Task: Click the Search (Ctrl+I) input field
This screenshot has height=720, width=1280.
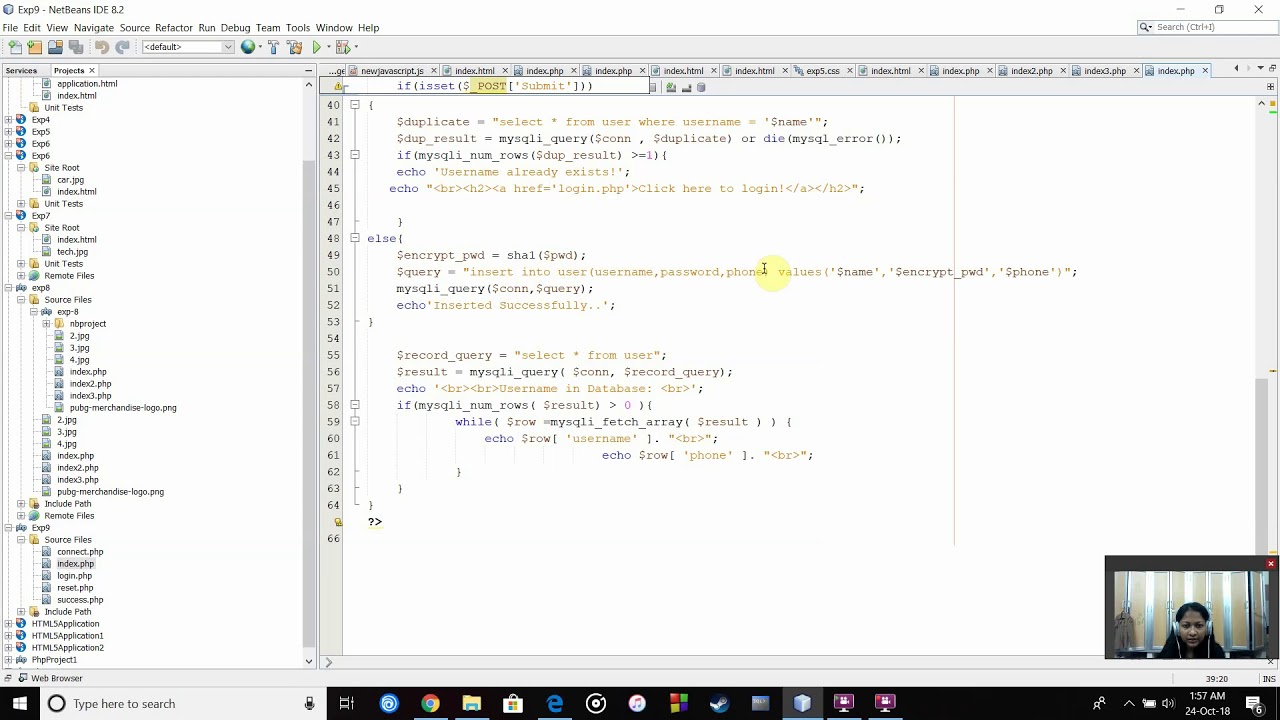Action: tap(1208, 27)
